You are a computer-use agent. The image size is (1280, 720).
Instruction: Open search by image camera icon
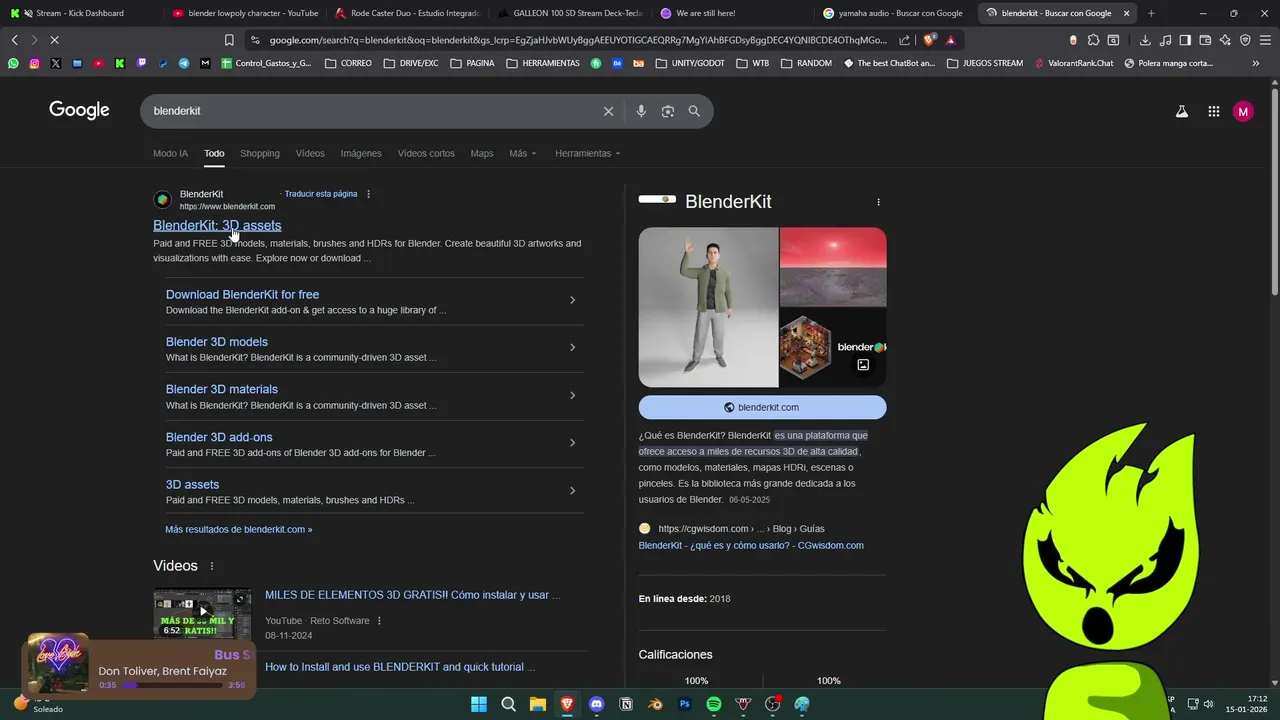(x=668, y=111)
